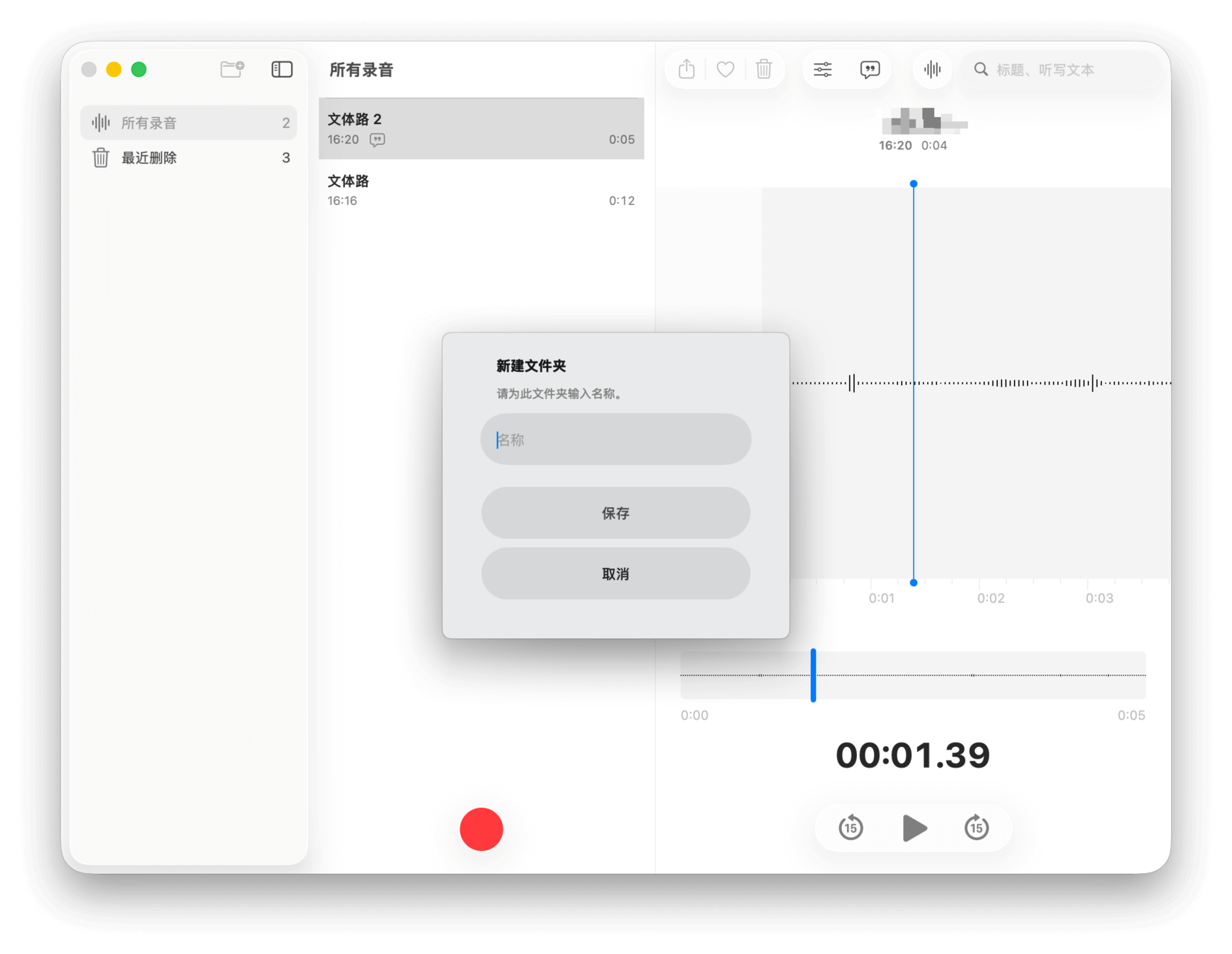Click the 名称 folder name field
Screen dimensions: 1232x954
[615, 440]
